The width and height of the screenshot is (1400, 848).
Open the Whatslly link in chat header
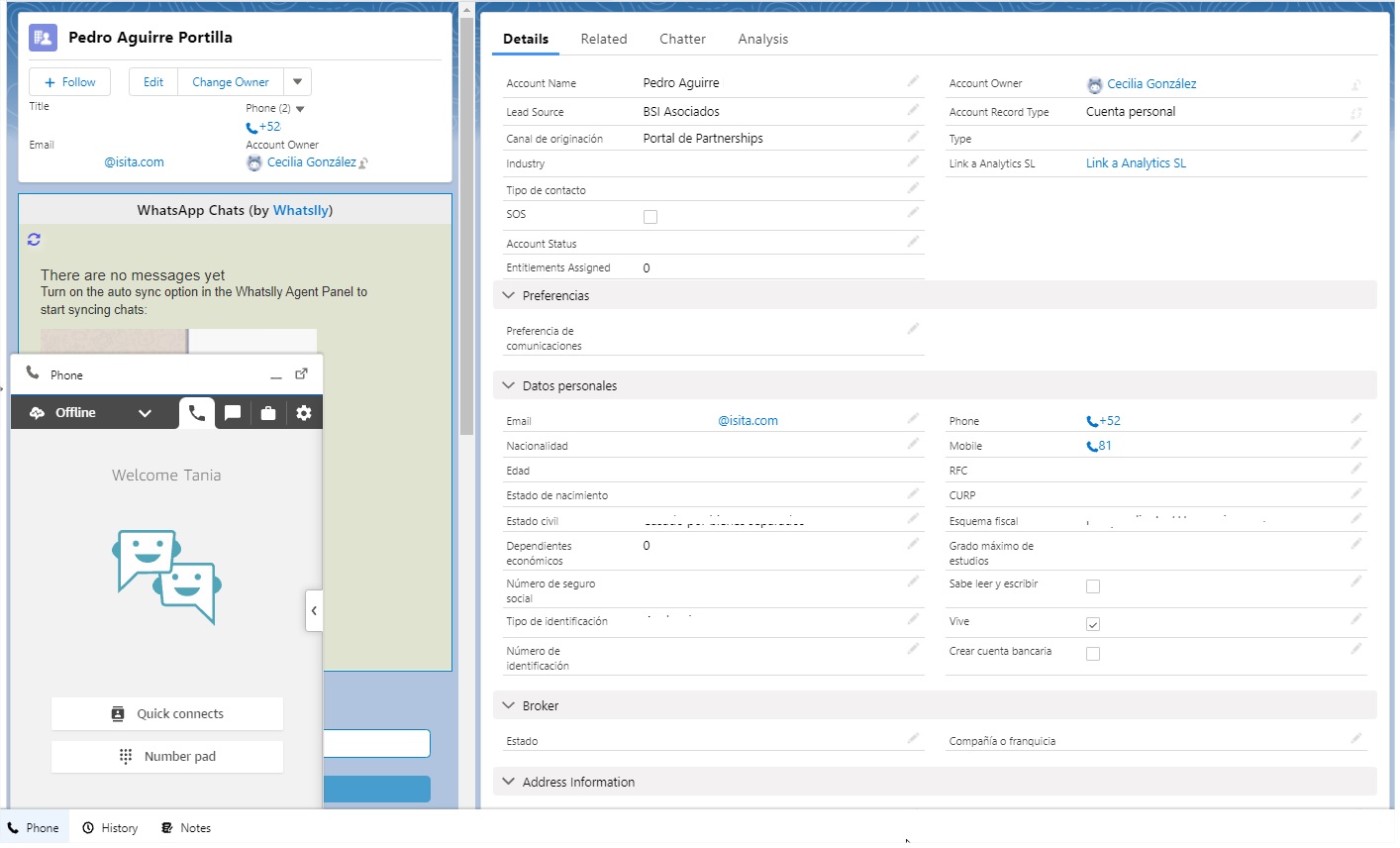click(301, 210)
